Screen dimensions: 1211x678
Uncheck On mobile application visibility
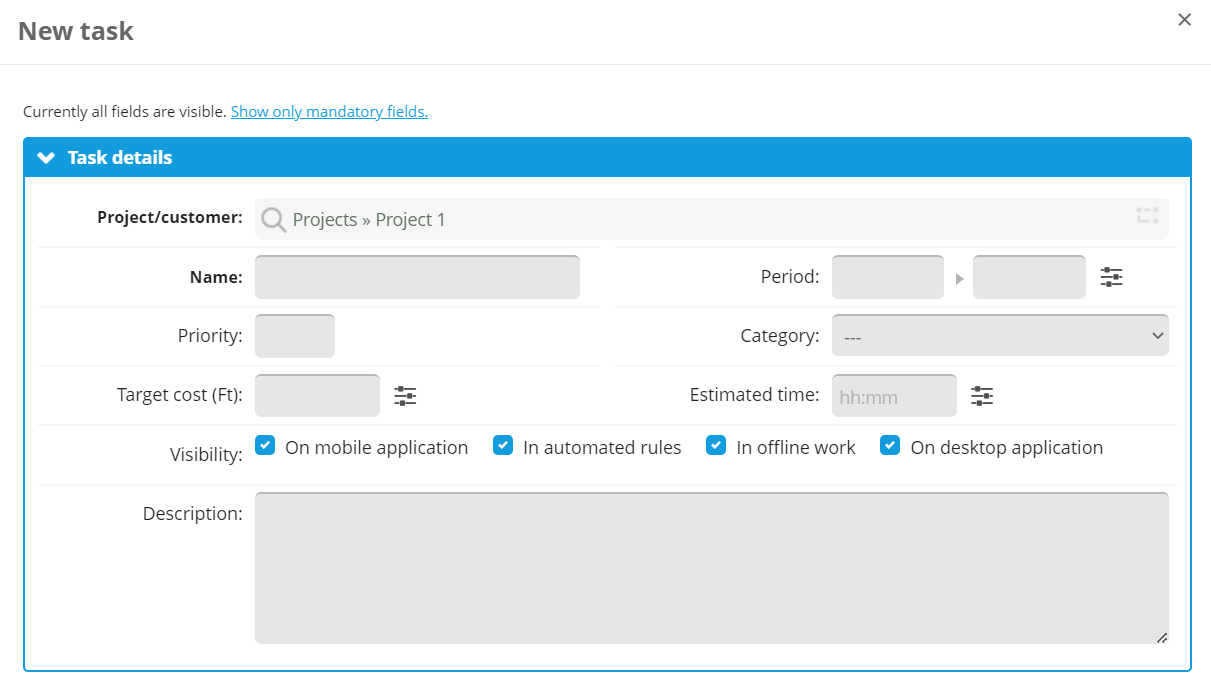(x=265, y=446)
